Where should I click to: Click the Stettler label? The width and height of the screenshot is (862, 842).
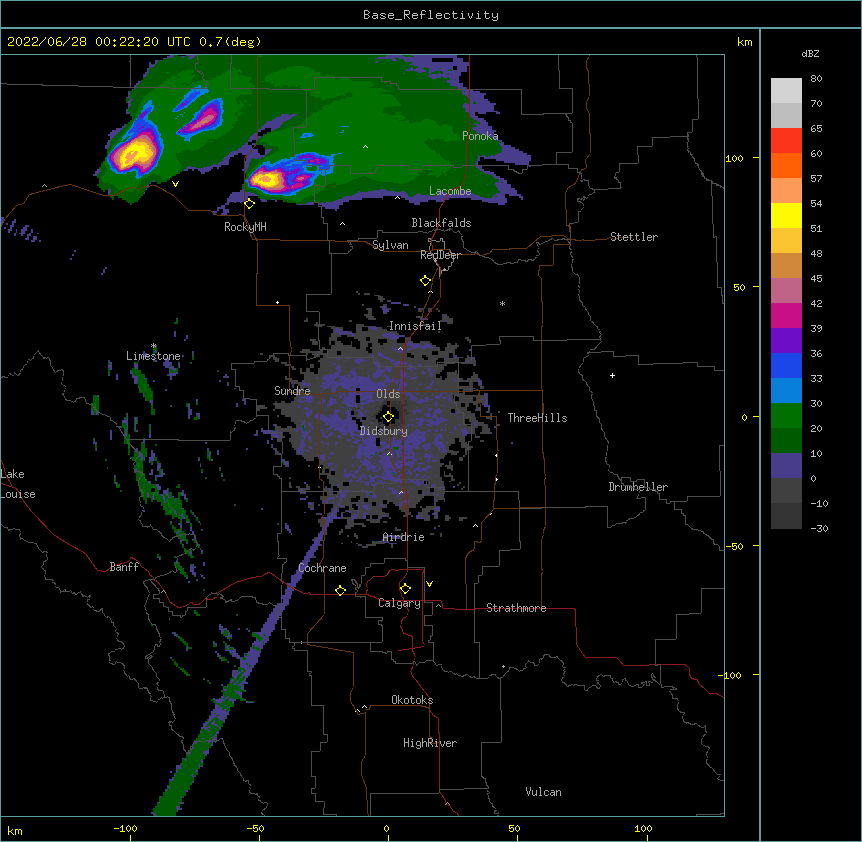pyautogui.click(x=634, y=237)
